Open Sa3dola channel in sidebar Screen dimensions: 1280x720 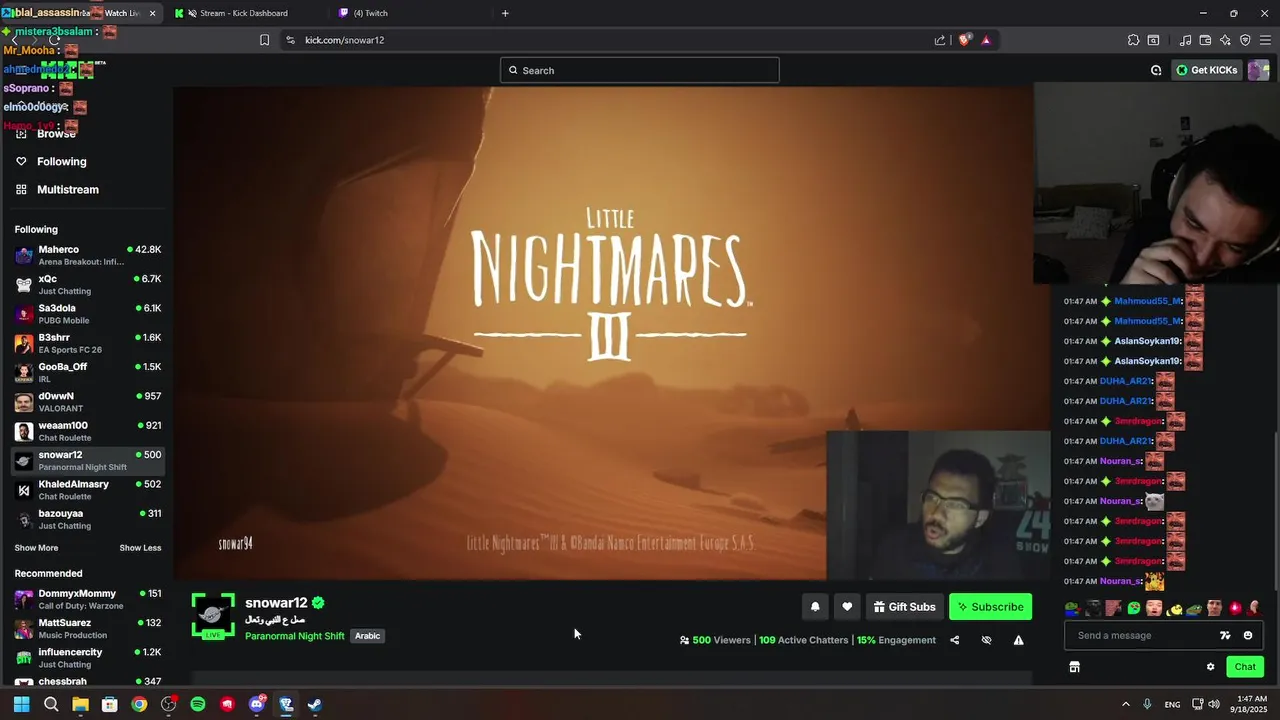click(88, 314)
